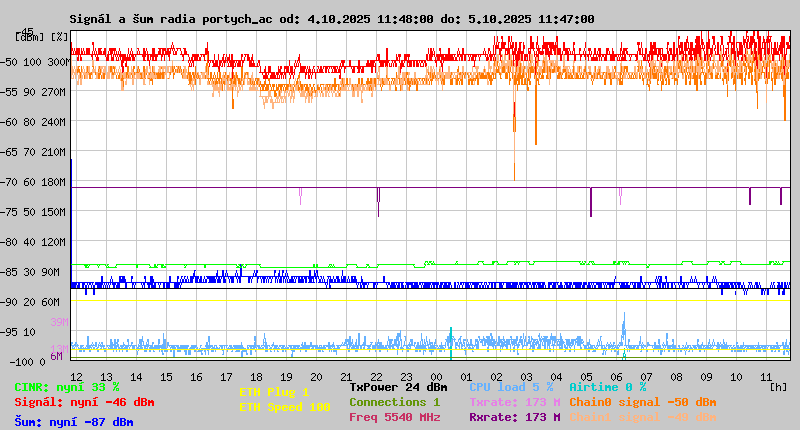800x430 pixels.
Task: Click the hour '22' x-axis tick label
Action: pyautogui.click(x=376, y=377)
